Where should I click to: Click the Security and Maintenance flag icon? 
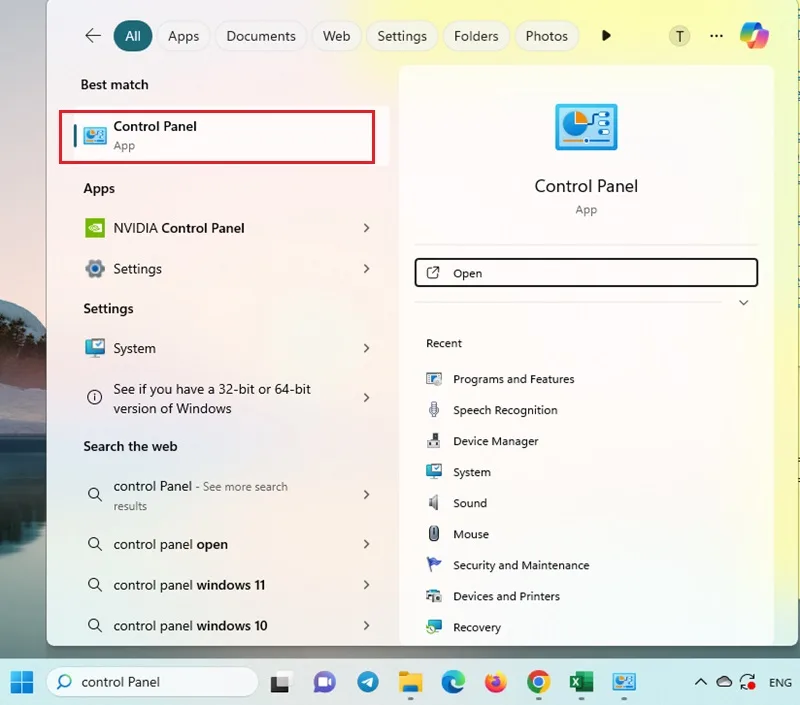[434, 564]
